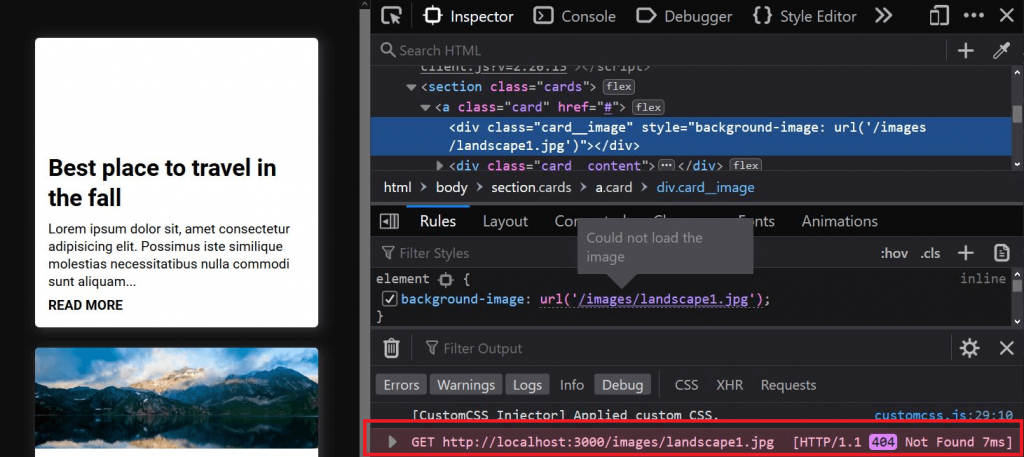Viewport: 1024px width, 457px height.
Task: Toggle the 3-pane inspector sidebar icon
Action: point(389,222)
